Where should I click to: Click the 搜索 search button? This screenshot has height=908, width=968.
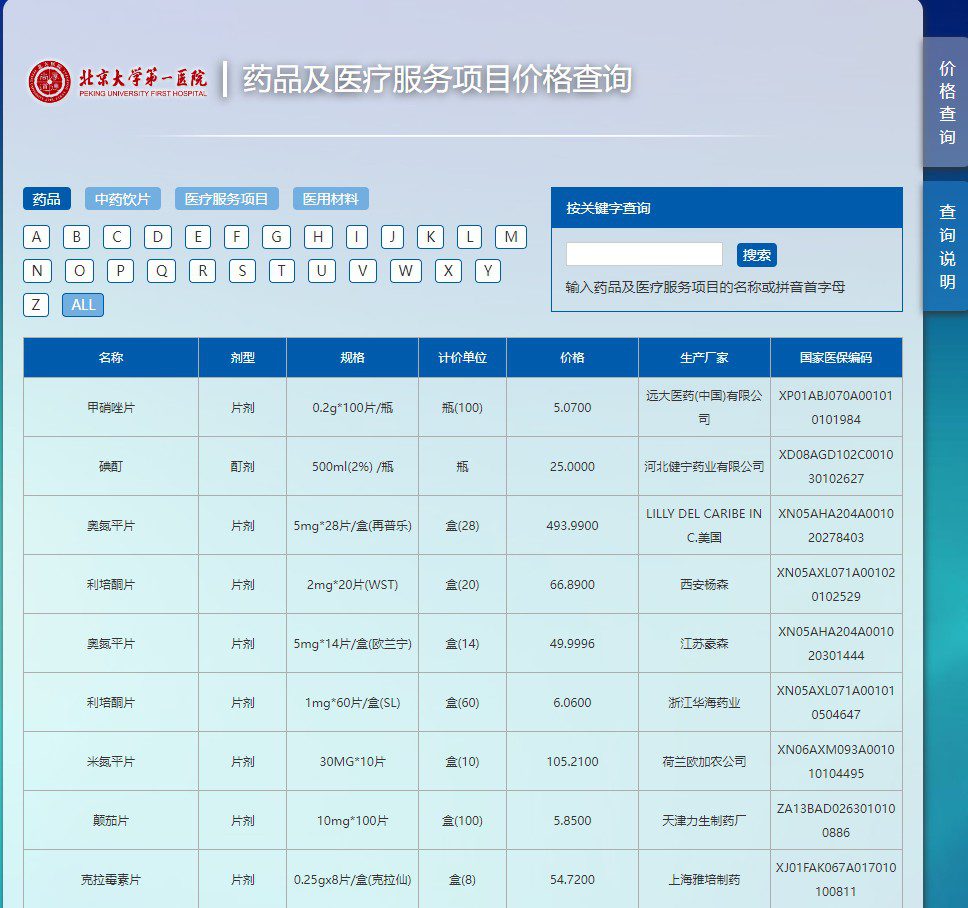pyautogui.click(x=757, y=255)
